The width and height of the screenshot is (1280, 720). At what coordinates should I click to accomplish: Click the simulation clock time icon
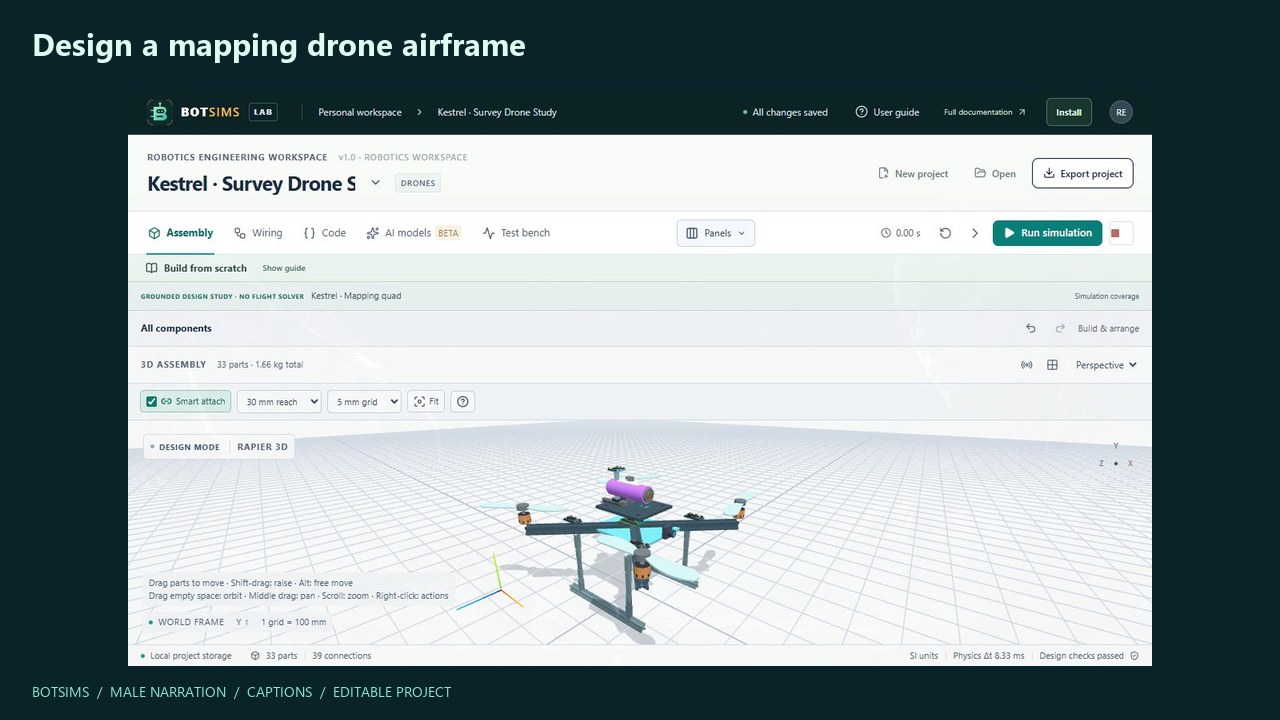[886, 233]
